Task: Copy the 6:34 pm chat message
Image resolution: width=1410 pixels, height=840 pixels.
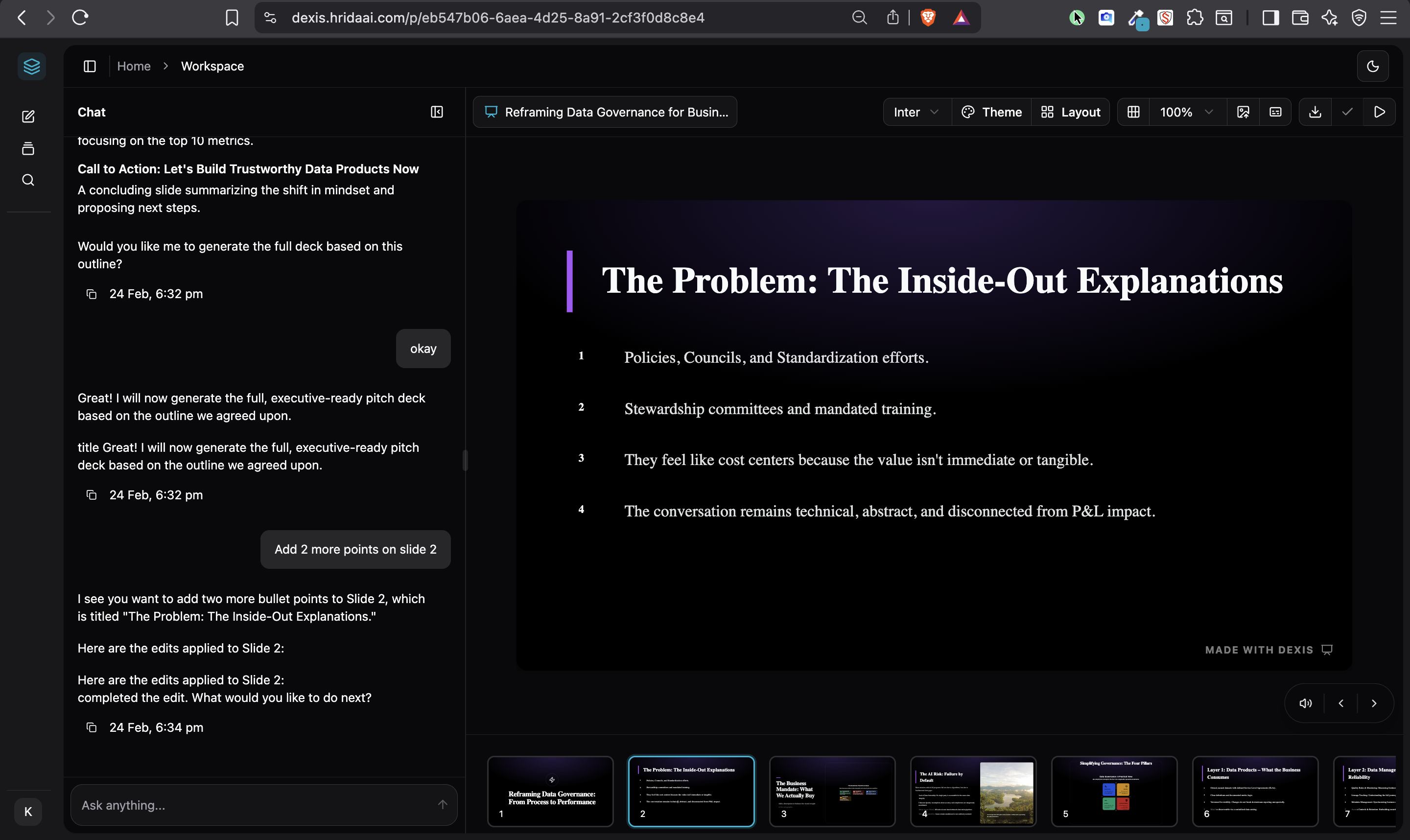Action: point(91,727)
